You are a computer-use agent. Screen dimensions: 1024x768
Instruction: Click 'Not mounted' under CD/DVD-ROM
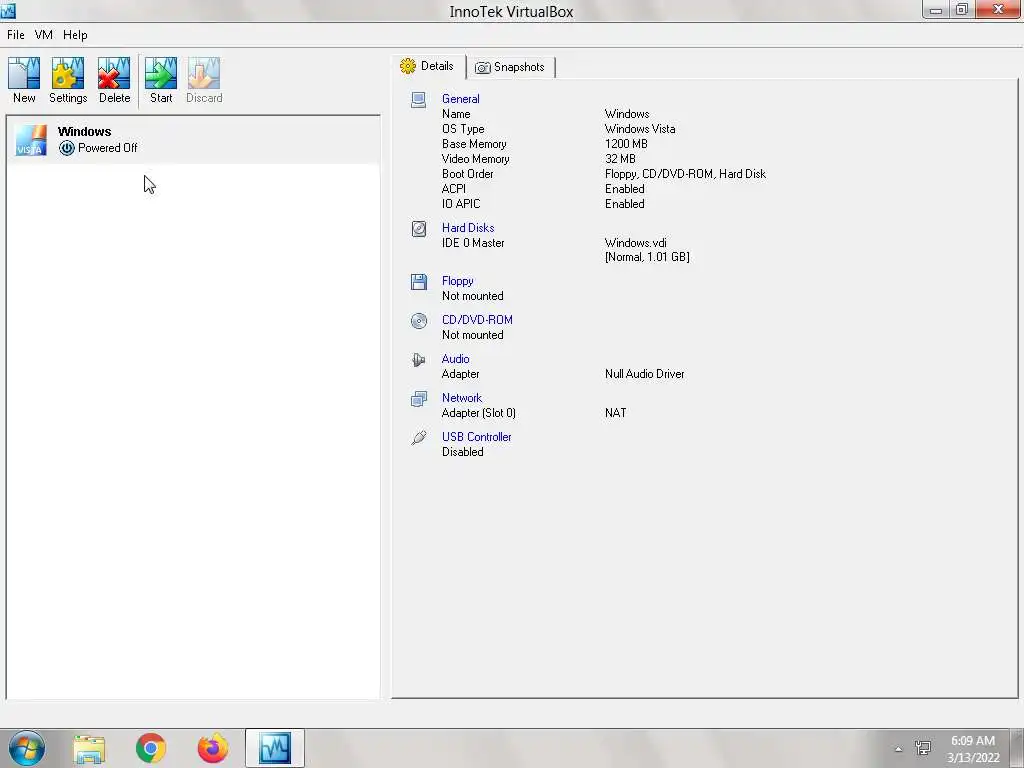point(473,336)
